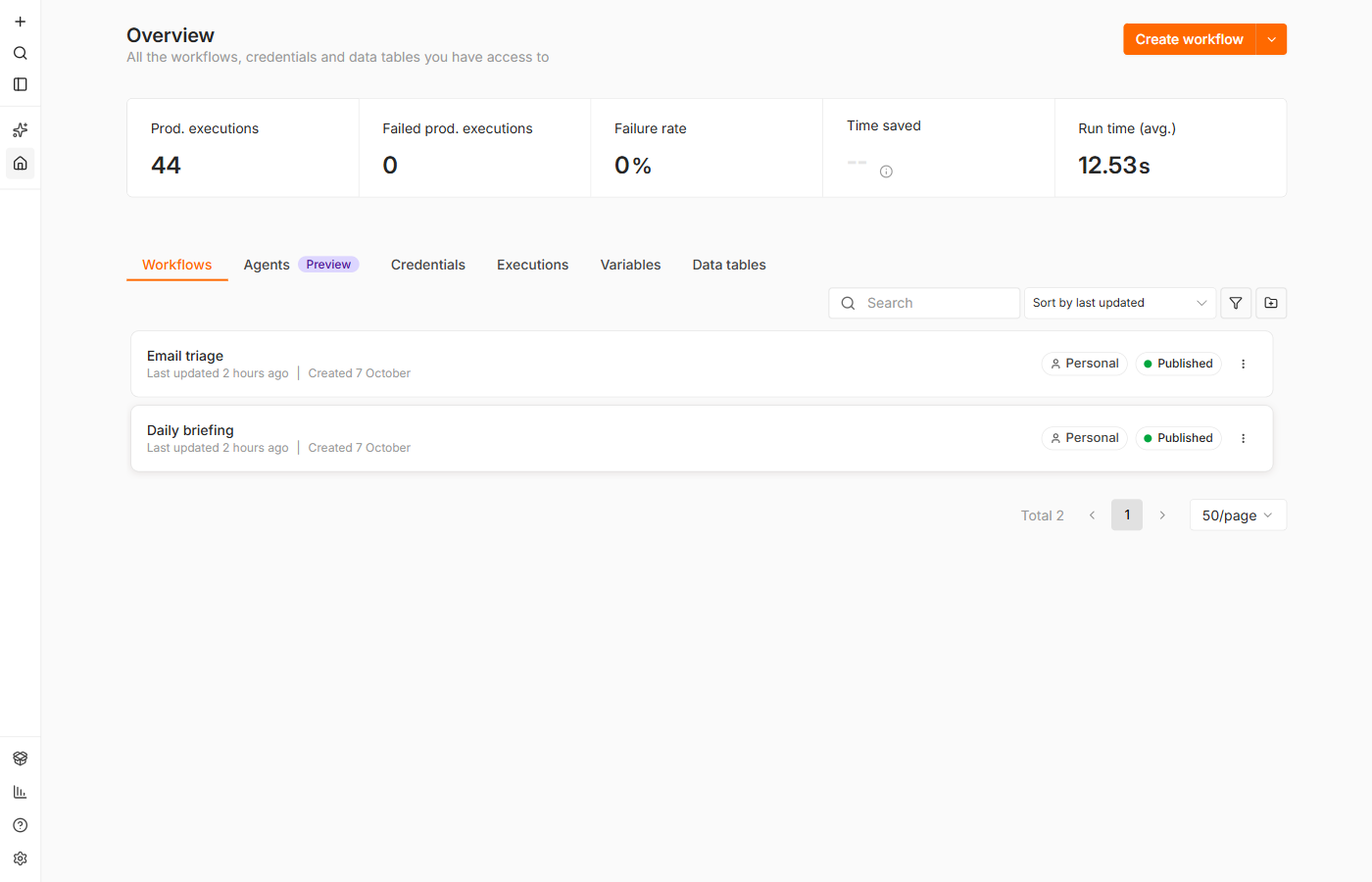Toggle the sidebar panel layout icon

pos(20,84)
